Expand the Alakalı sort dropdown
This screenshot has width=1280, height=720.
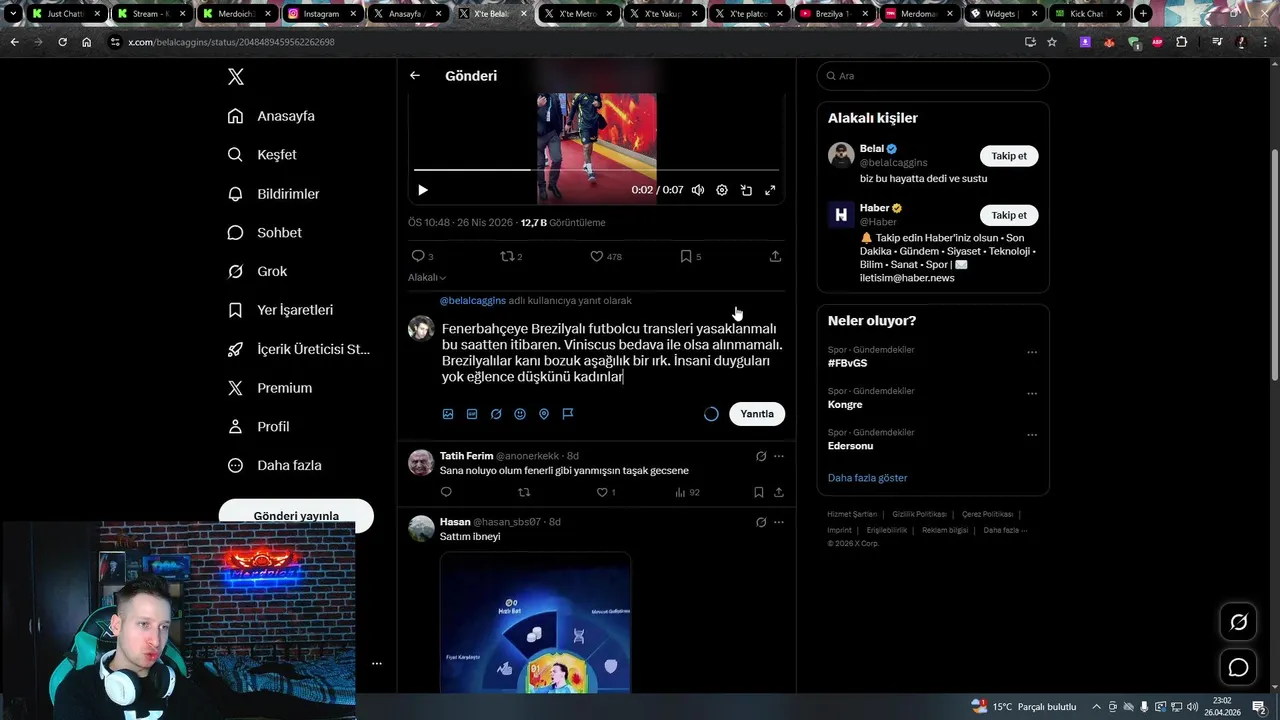427,277
